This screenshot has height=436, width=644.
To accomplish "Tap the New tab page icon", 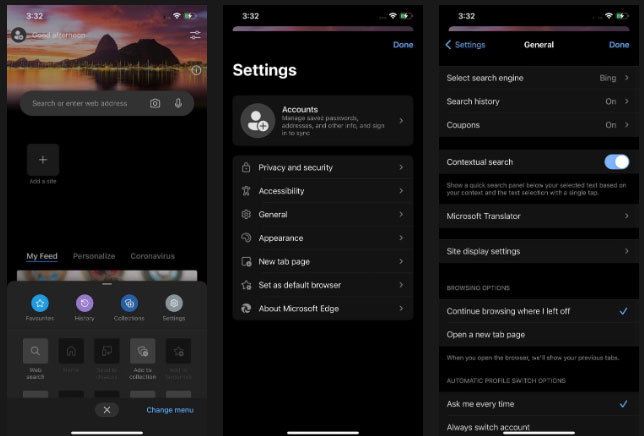I will tap(246, 262).
